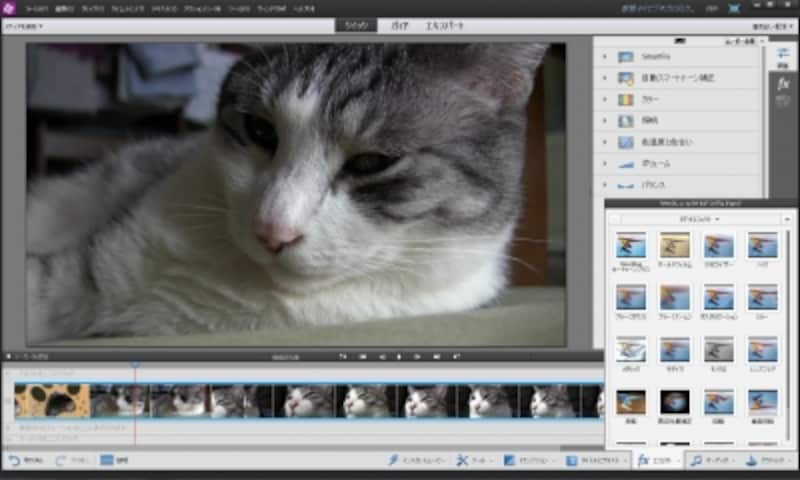Viewport: 800px width, 480px height.
Task: Select the dark globe-shaped effect thumbnail
Action: pyautogui.click(x=674, y=402)
